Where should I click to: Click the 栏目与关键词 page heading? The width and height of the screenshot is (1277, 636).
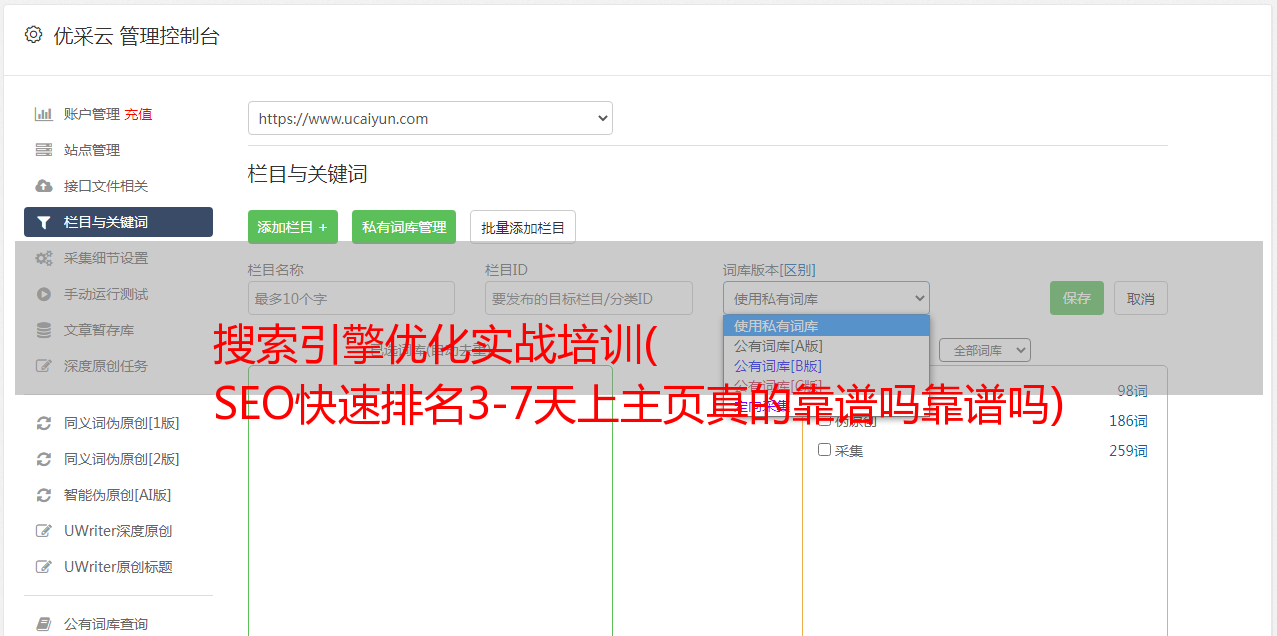tap(307, 174)
